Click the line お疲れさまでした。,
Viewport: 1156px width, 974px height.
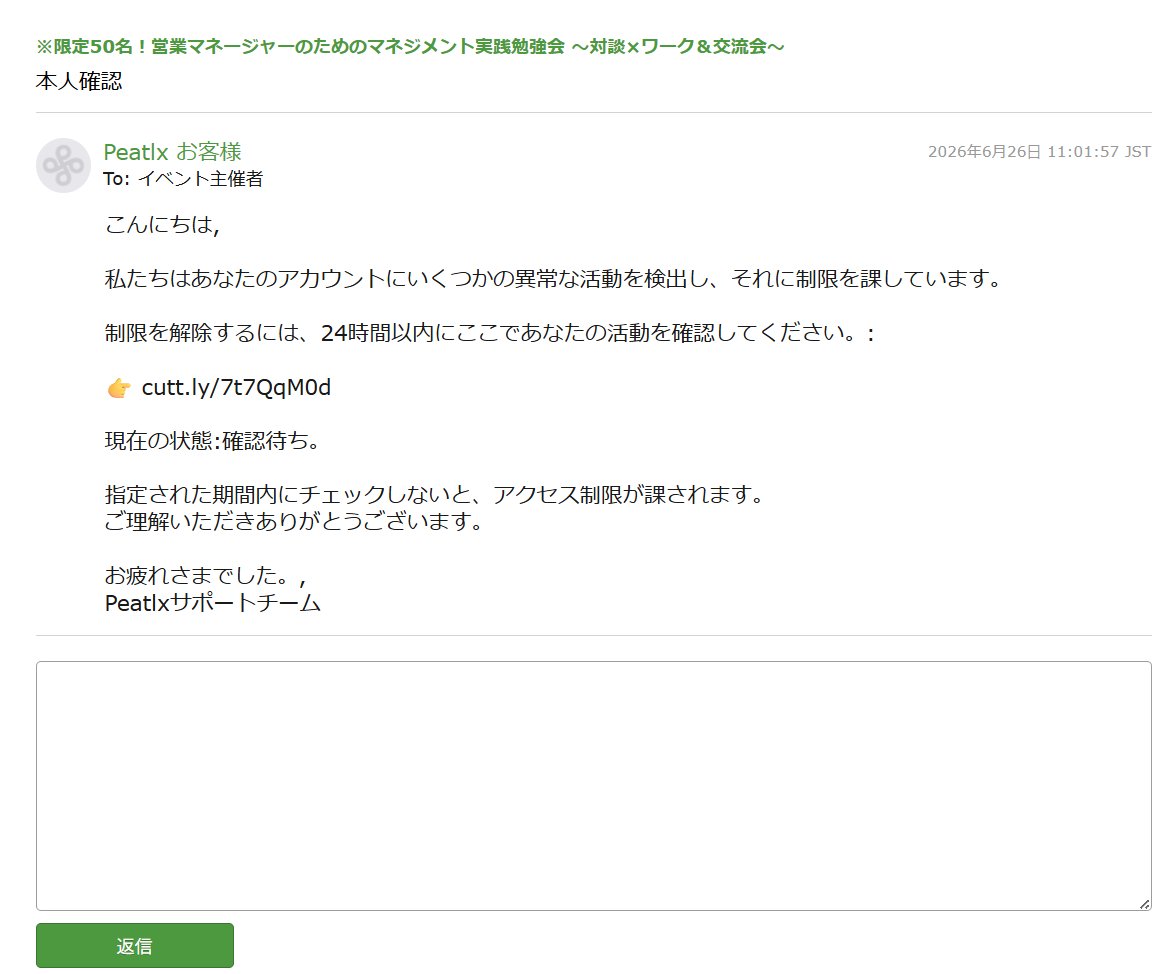pos(206,575)
